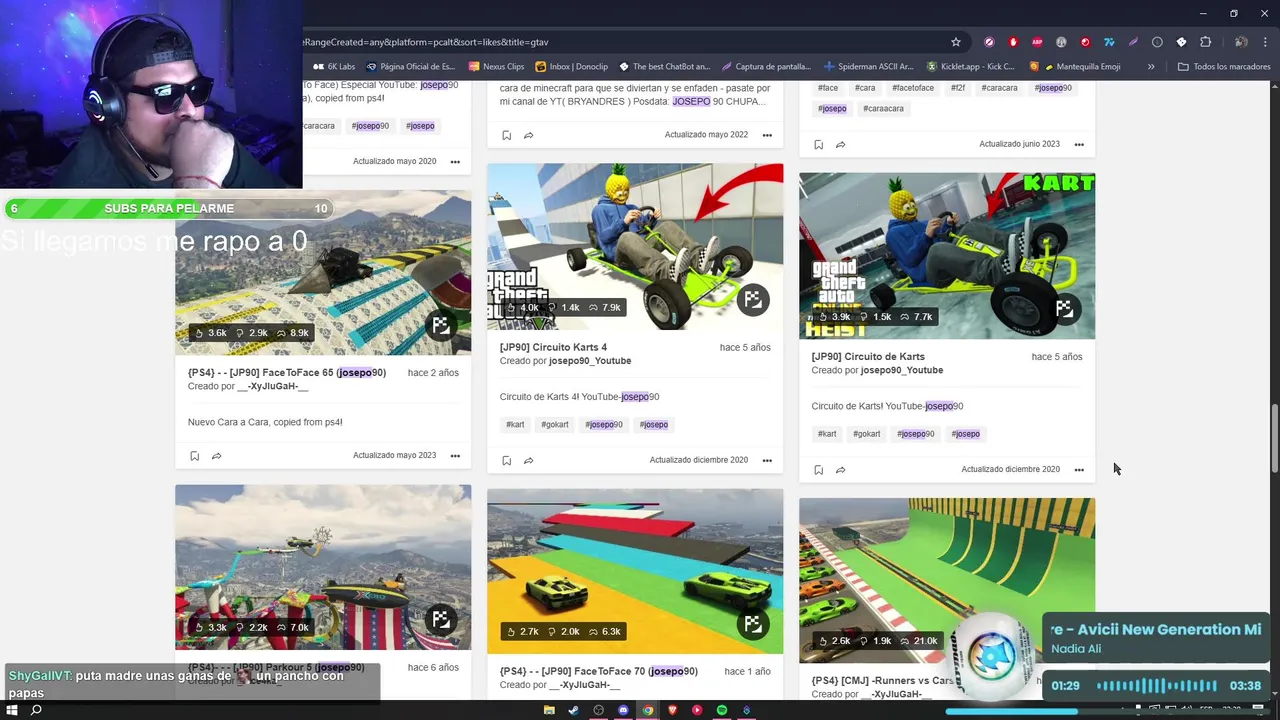The image size is (1280, 720).
Task: Open the Spiderman ASCII Art bookmark
Action: [868, 67]
